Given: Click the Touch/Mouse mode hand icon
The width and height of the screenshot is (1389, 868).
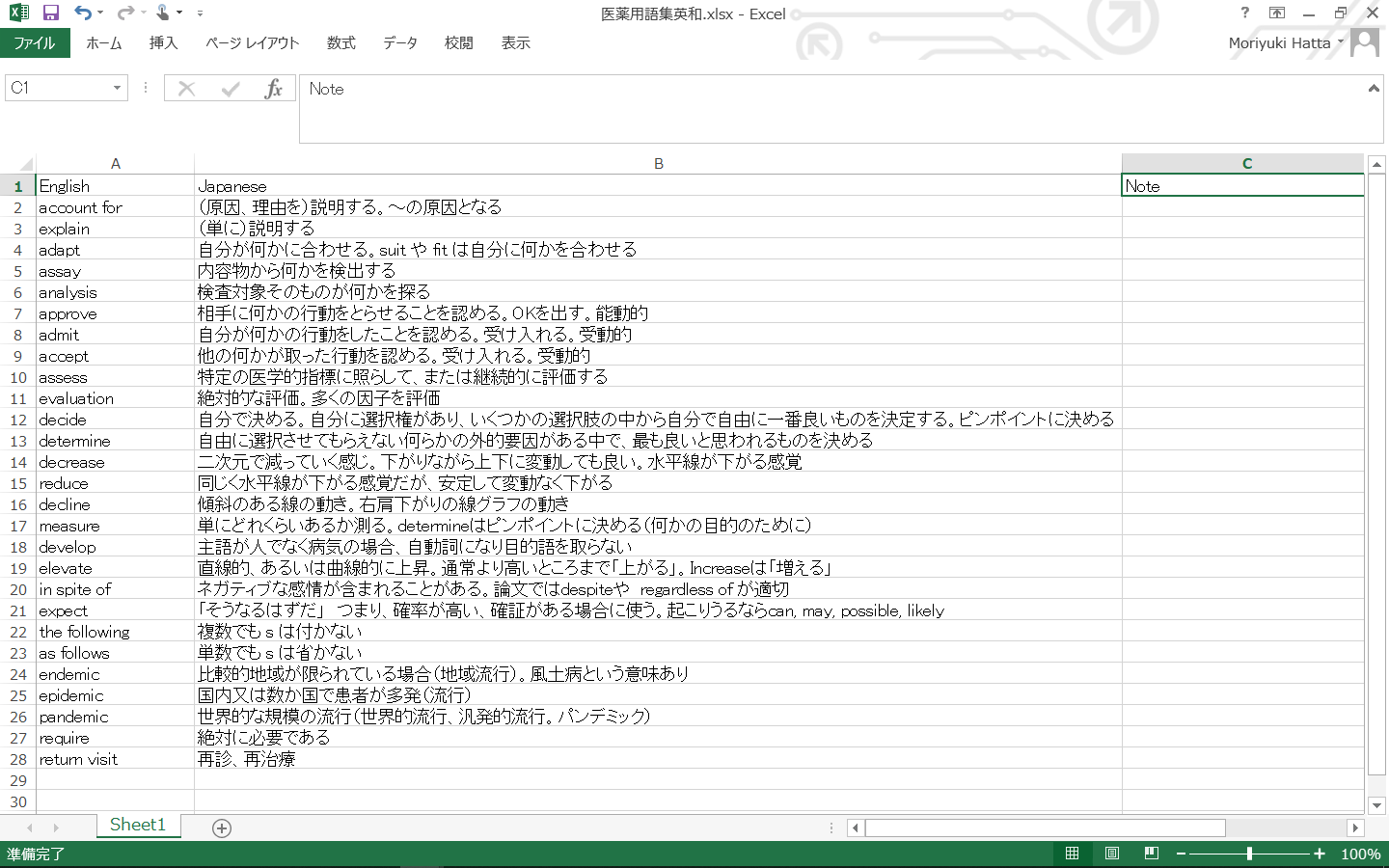Looking at the screenshot, I should 163,14.
